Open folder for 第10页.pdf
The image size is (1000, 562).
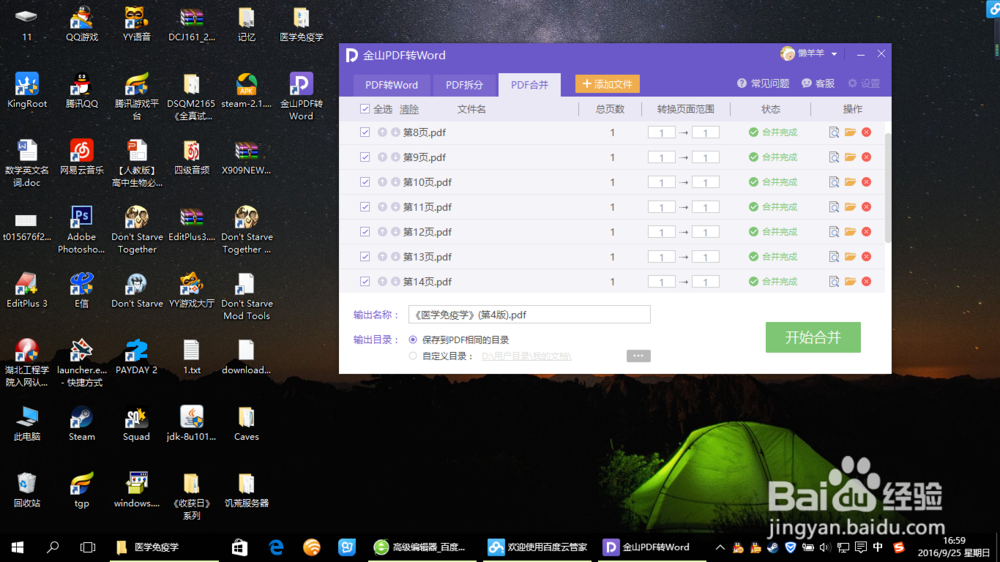coord(850,182)
